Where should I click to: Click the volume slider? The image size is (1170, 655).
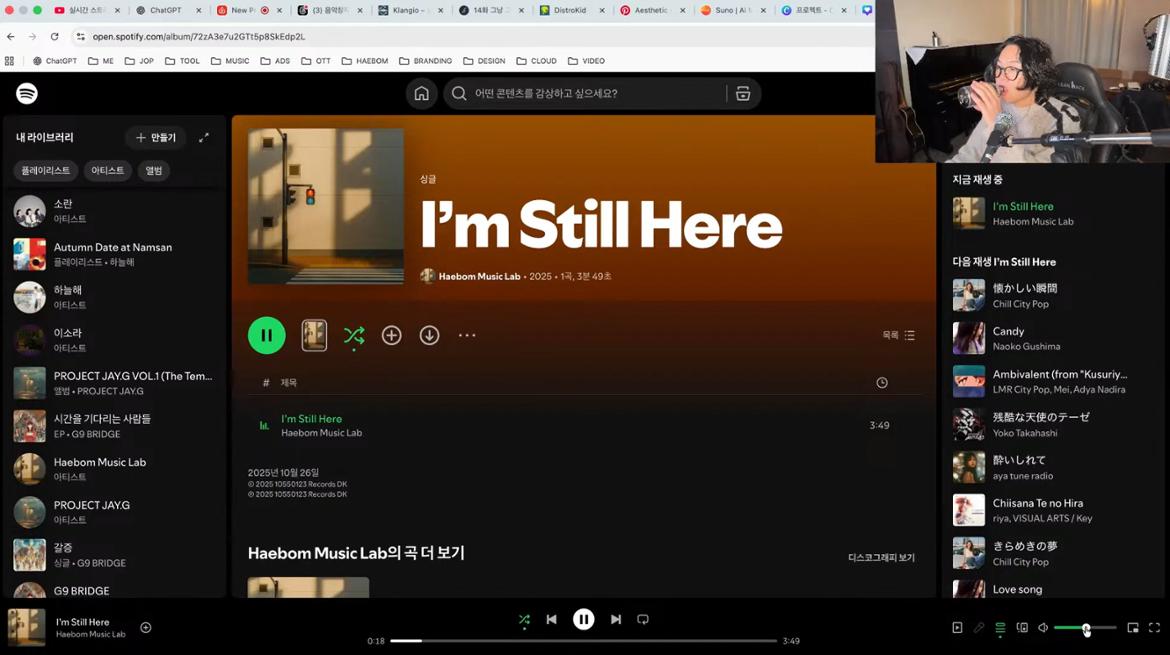[1084, 628]
